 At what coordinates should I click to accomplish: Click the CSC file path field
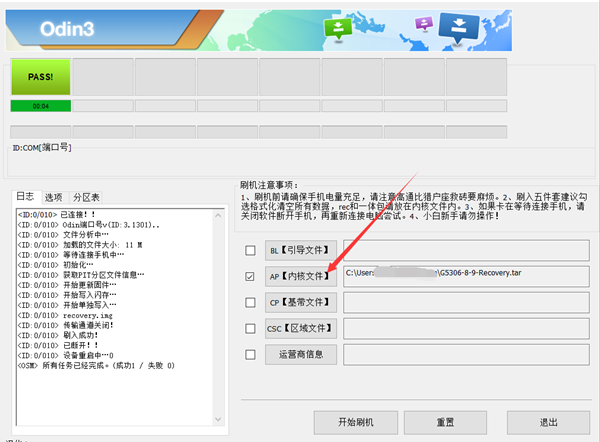pos(466,328)
